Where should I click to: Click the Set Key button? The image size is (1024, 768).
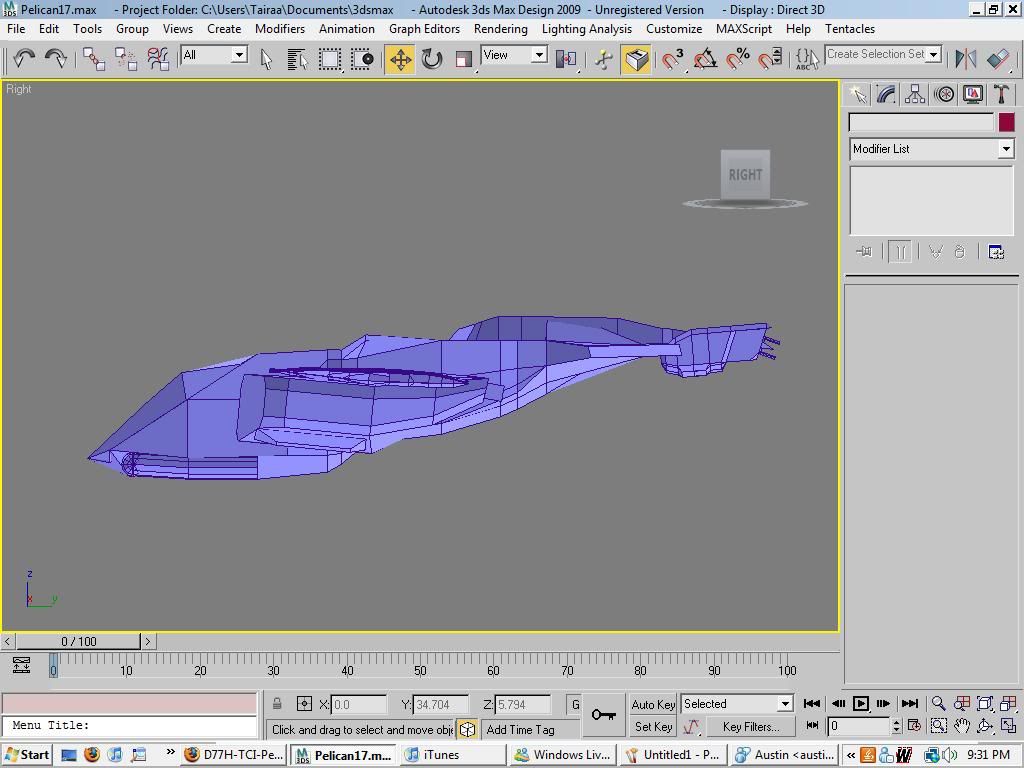[x=653, y=726]
